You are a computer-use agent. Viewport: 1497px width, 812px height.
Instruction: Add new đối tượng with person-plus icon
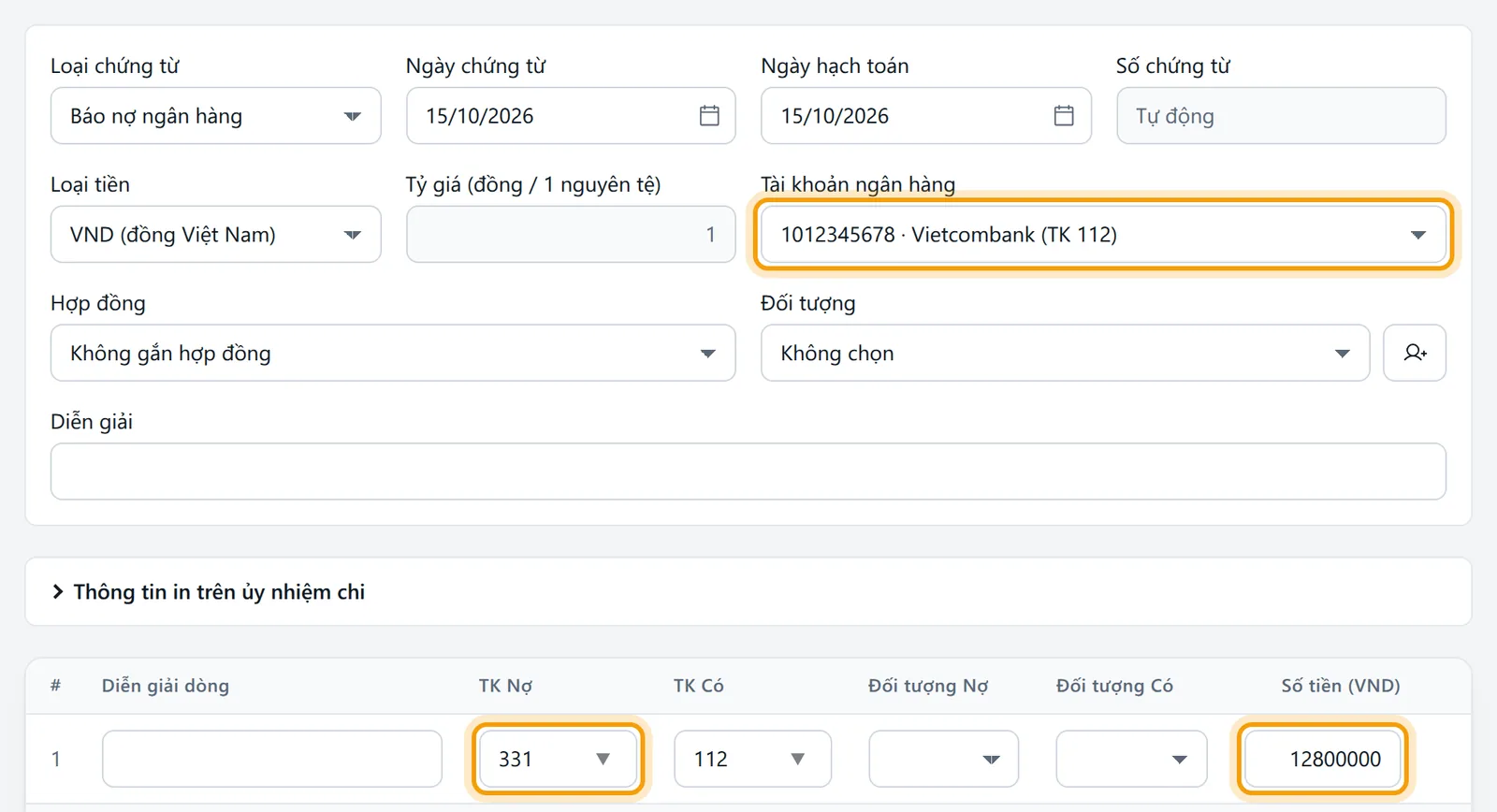click(x=1415, y=353)
